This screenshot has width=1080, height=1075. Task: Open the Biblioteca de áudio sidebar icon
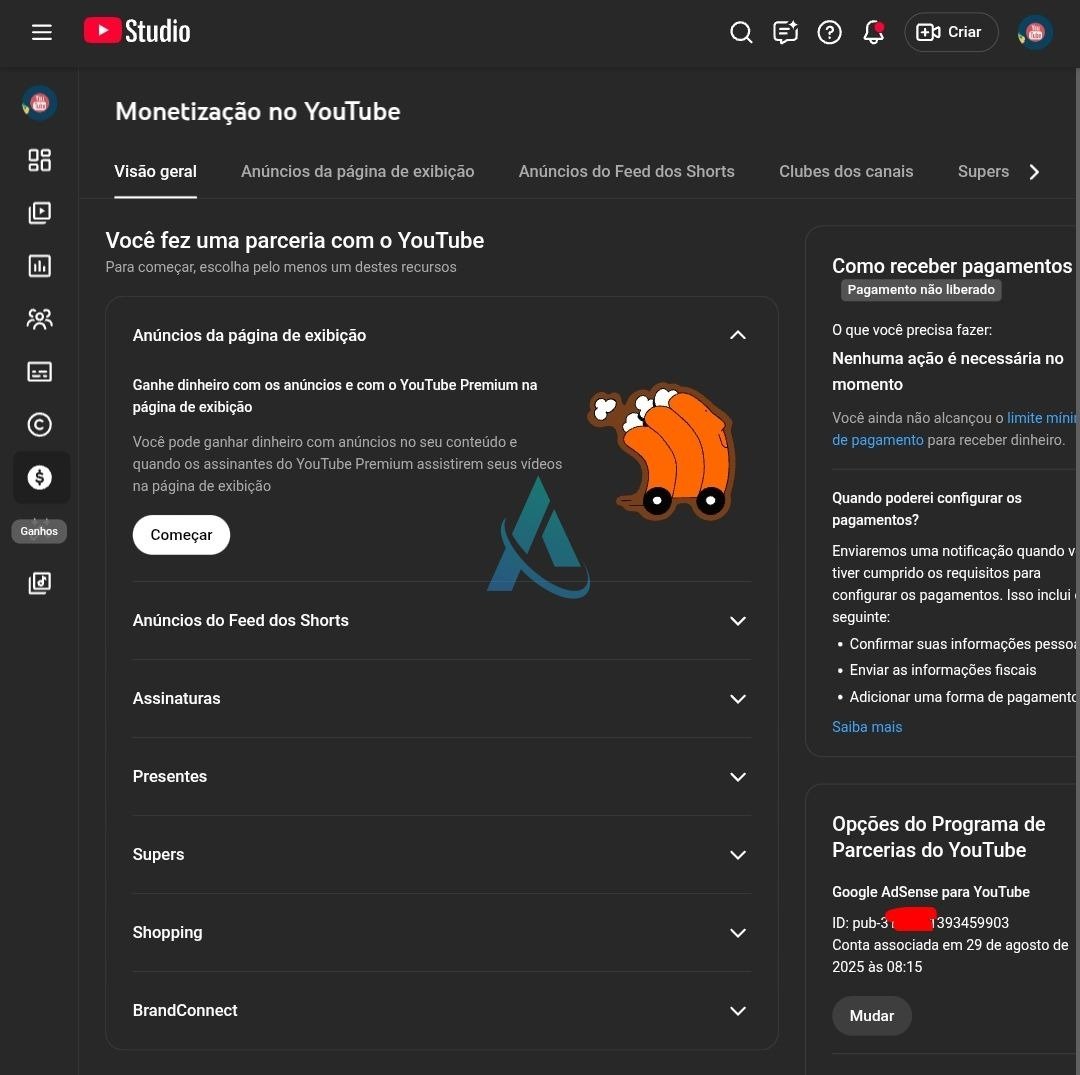(40, 583)
